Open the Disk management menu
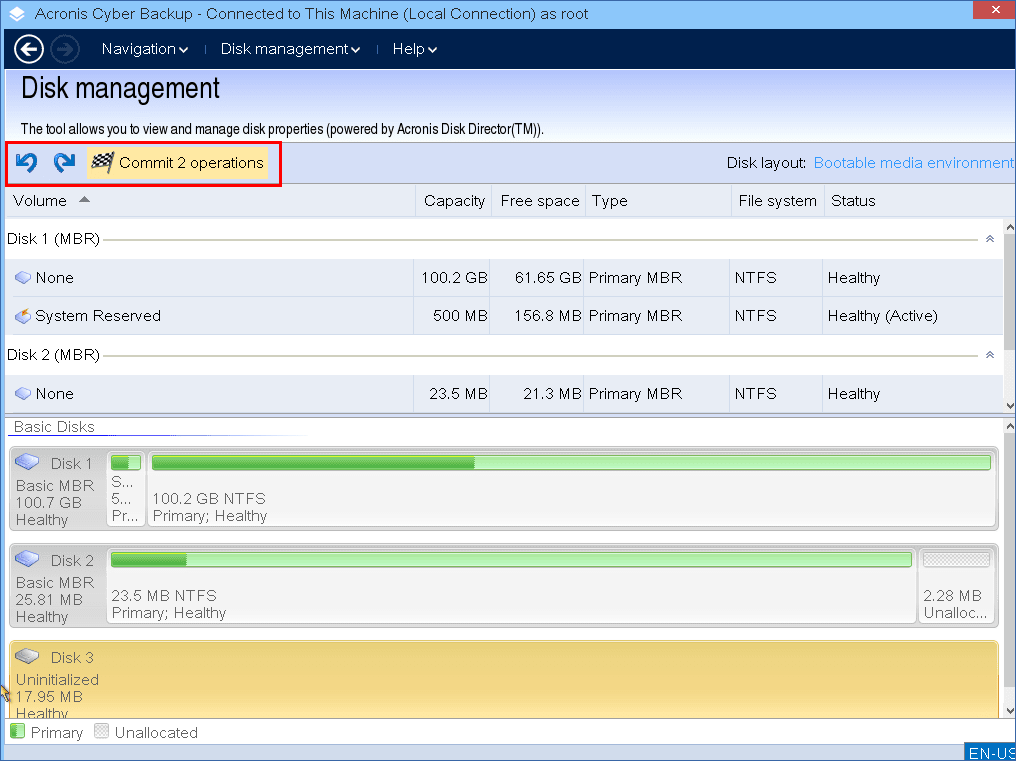This screenshot has height=761, width=1016. click(288, 48)
